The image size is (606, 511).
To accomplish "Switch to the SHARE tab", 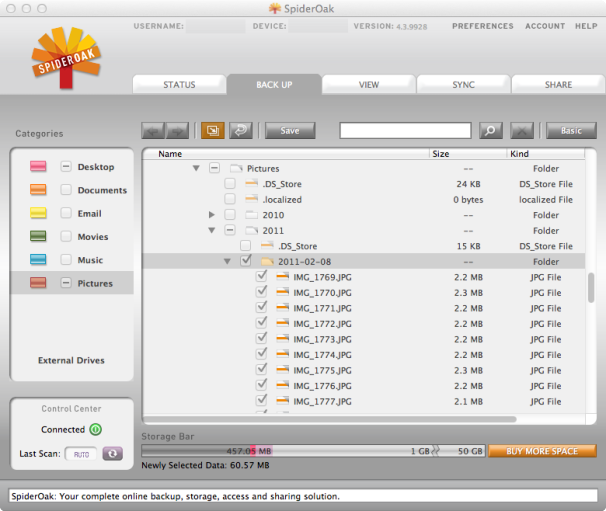I will [558, 85].
